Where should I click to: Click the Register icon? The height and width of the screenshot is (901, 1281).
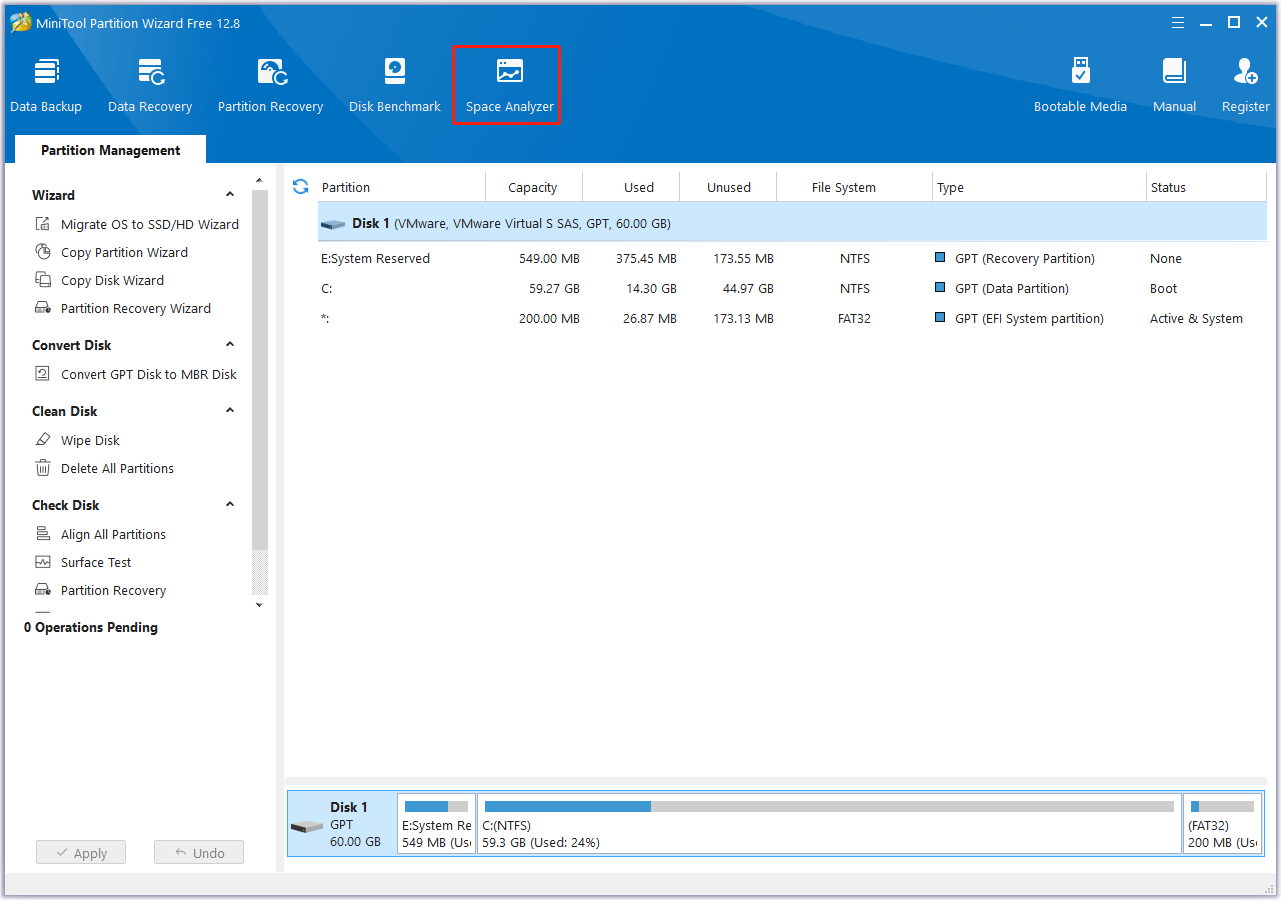pos(1245,72)
